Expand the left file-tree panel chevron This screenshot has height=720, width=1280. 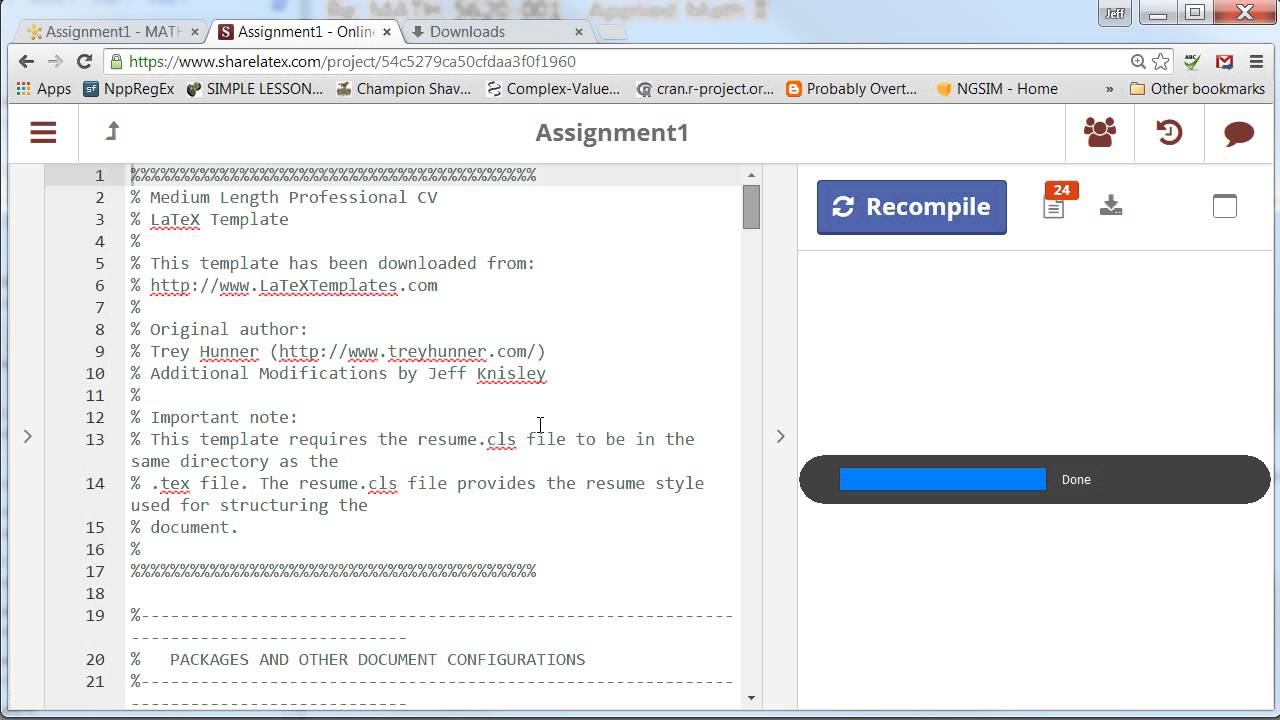click(28, 436)
